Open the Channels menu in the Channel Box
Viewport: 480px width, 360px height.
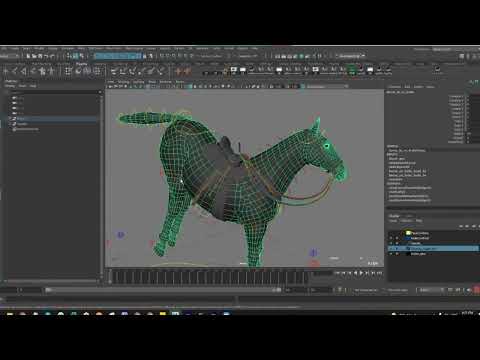coord(395,87)
